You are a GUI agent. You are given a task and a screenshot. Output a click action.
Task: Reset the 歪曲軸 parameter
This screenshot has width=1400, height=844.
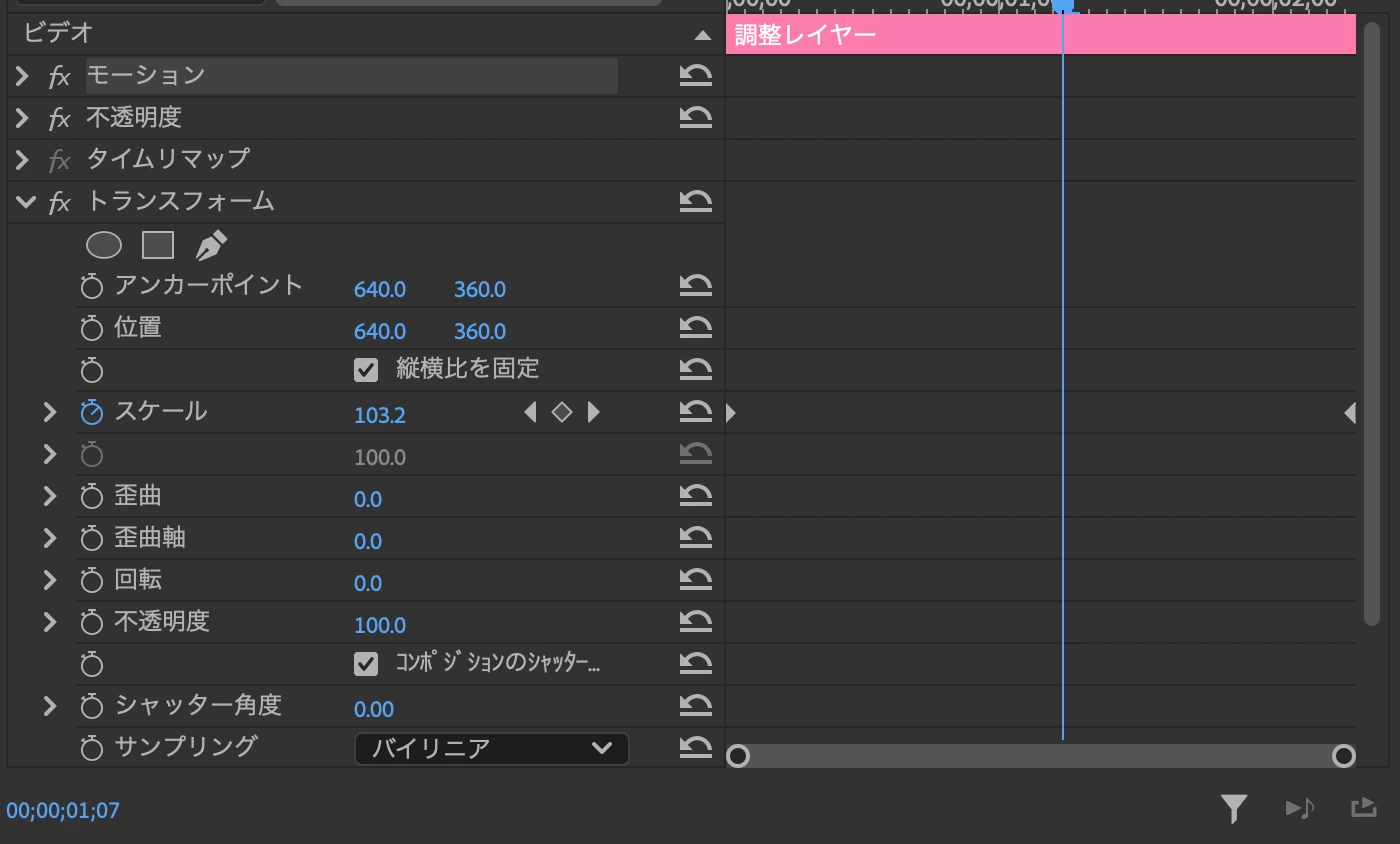pos(695,538)
